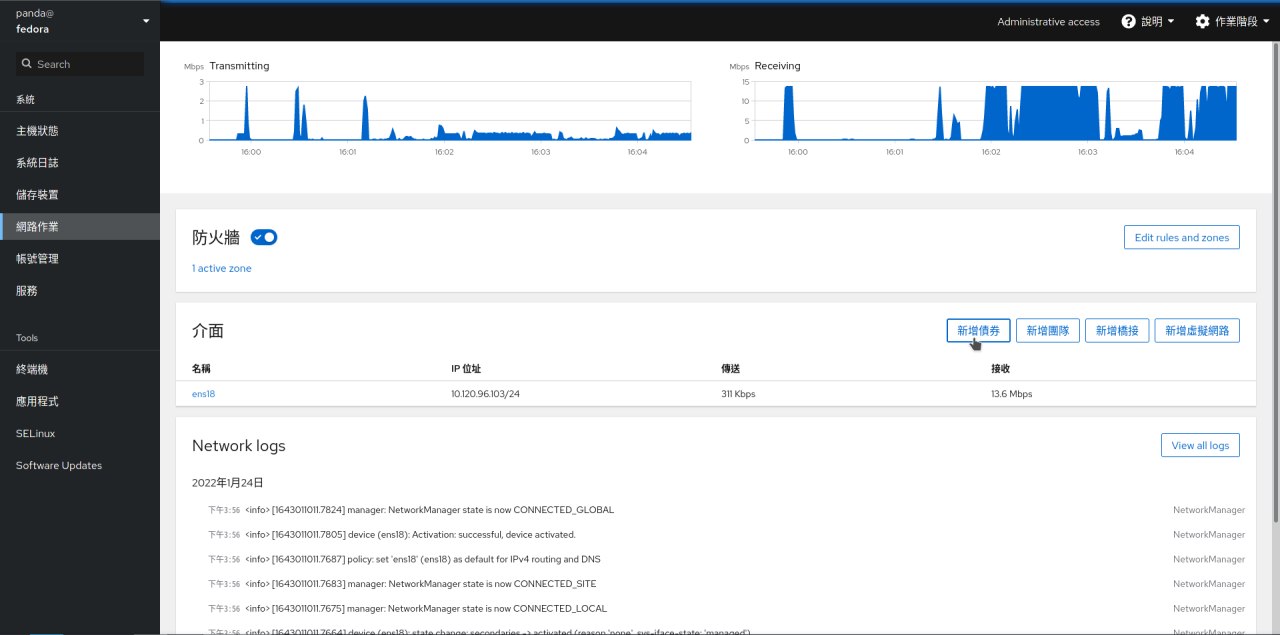The image size is (1280, 635).
Task: Click the 1 active zone link
Action: pos(222,268)
